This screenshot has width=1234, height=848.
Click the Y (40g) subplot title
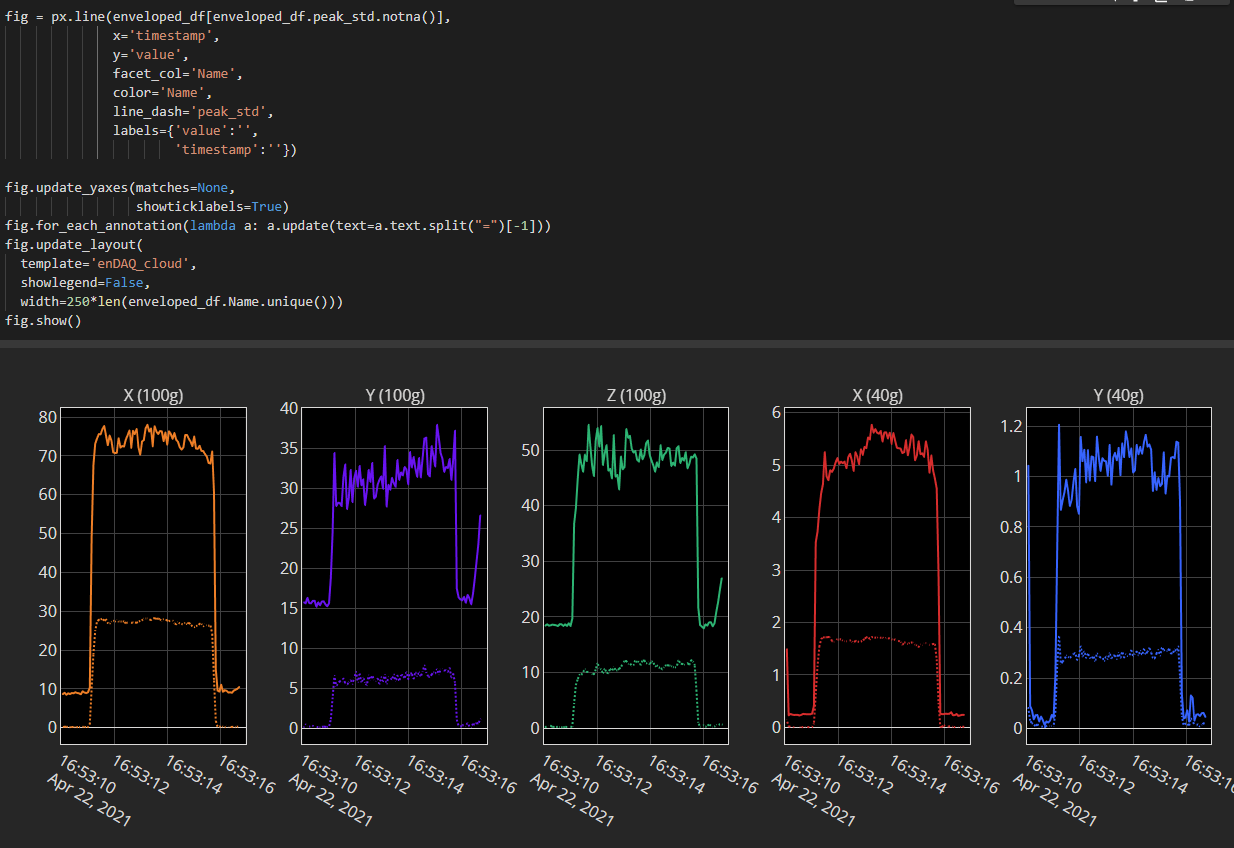pyautogui.click(x=1119, y=396)
